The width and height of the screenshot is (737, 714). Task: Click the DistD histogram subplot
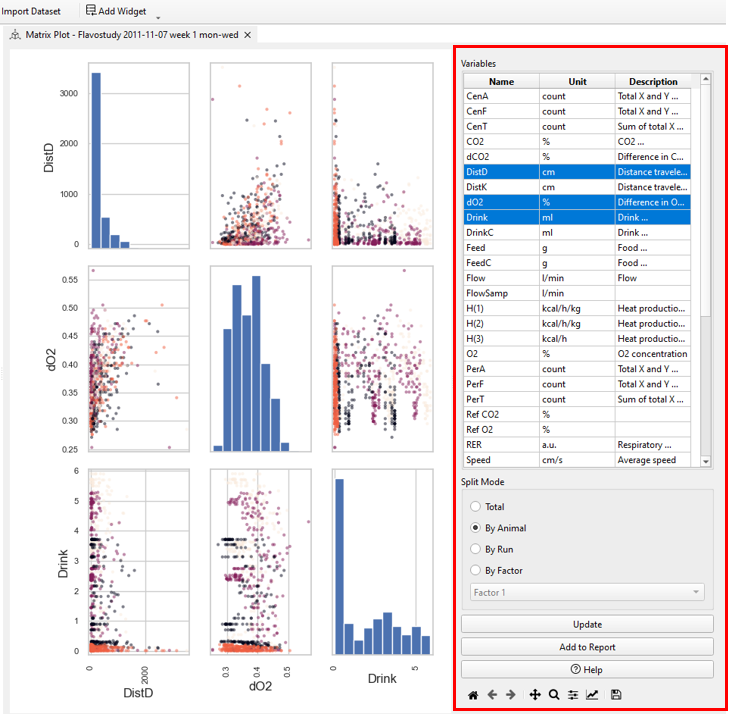[139, 156]
